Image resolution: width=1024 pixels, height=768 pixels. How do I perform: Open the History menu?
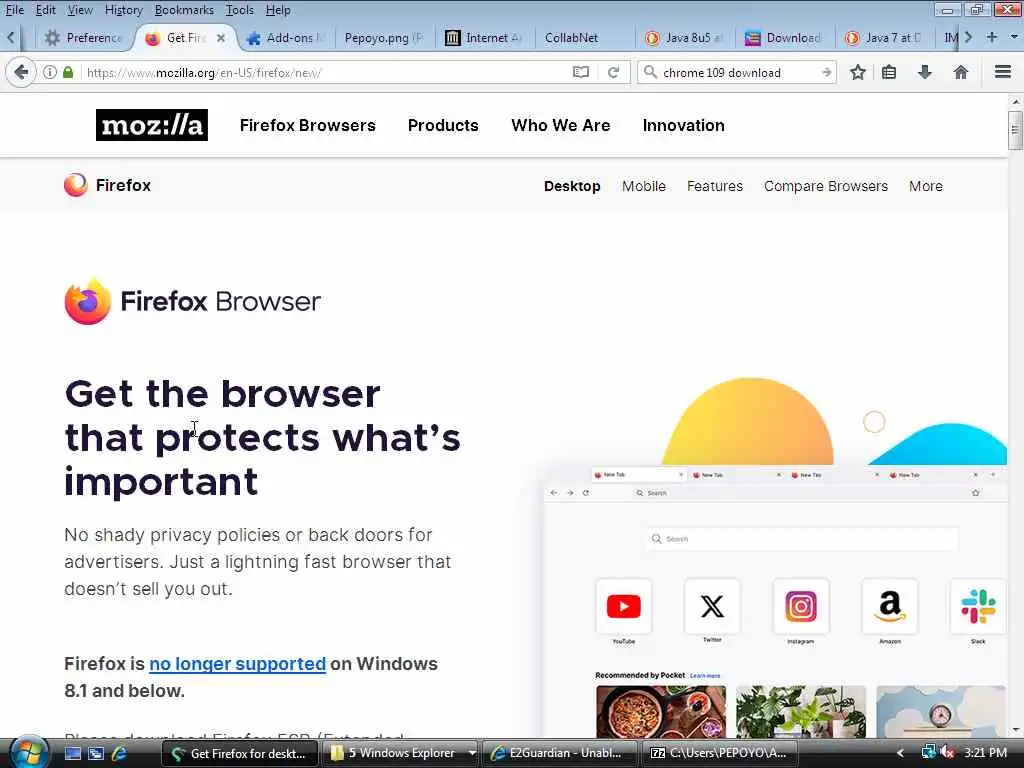(x=123, y=10)
